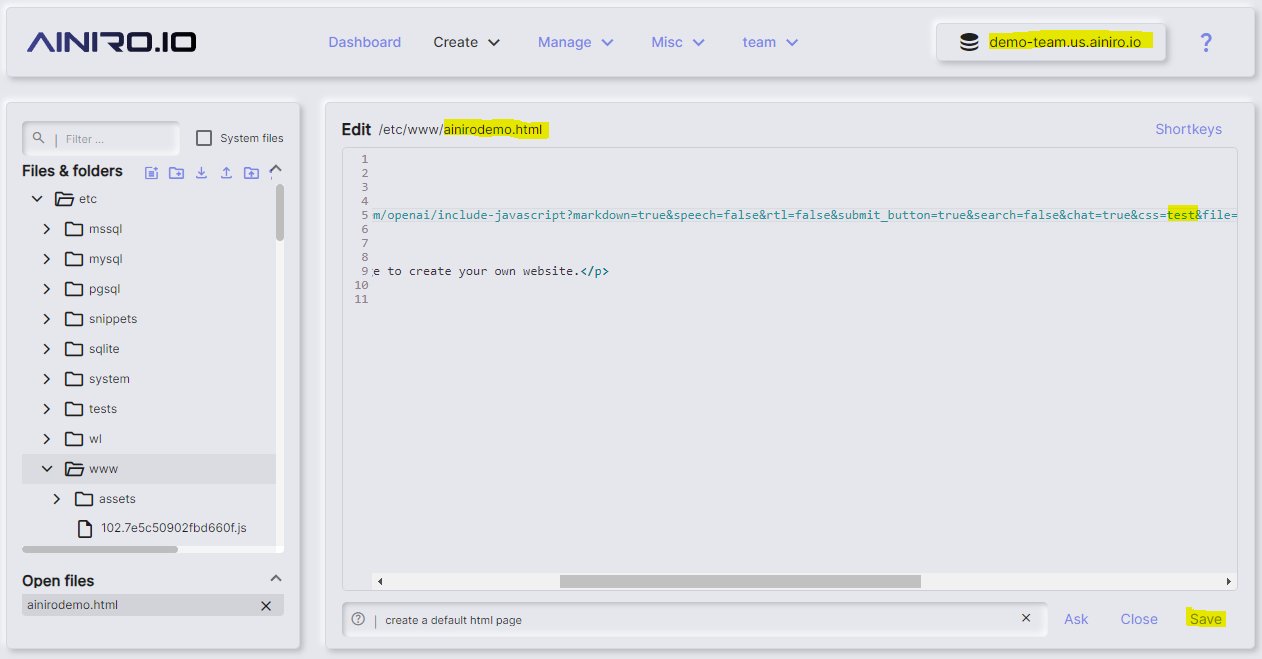Open the Manage dropdown menu
This screenshot has height=659, width=1262.
(x=575, y=42)
